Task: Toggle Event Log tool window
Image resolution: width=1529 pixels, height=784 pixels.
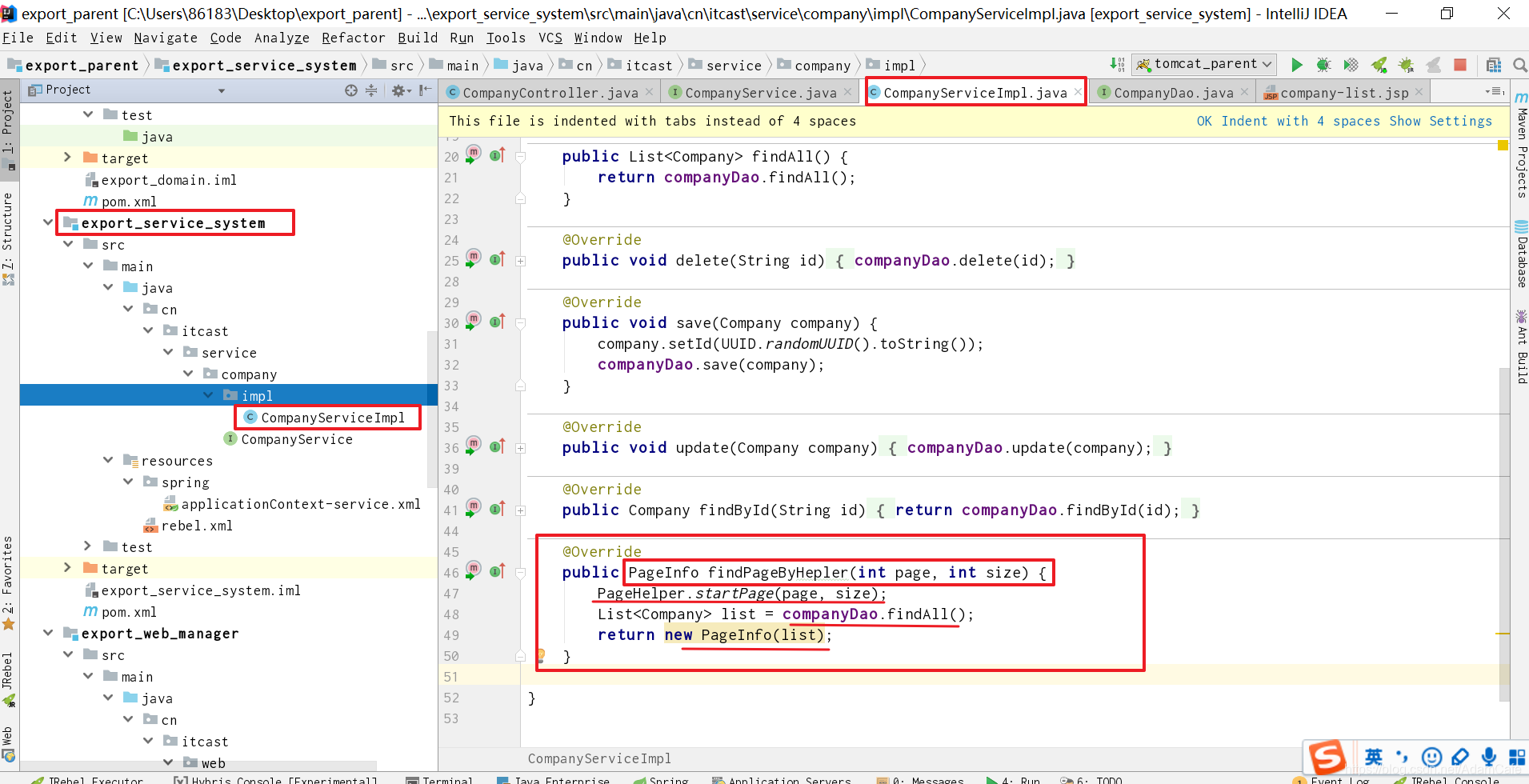Action: (x=1331, y=780)
